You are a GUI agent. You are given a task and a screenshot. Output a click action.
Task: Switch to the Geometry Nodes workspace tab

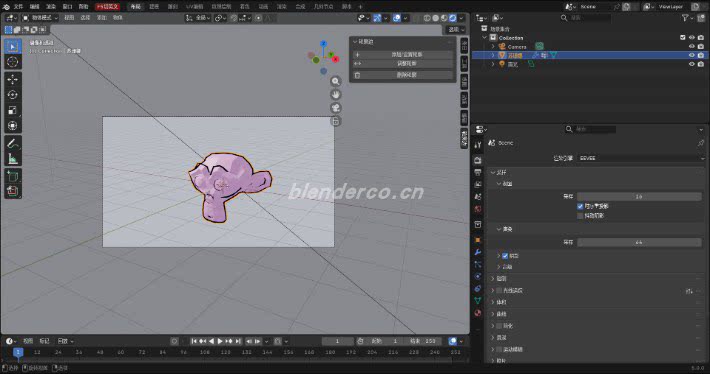(x=323, y=7)
